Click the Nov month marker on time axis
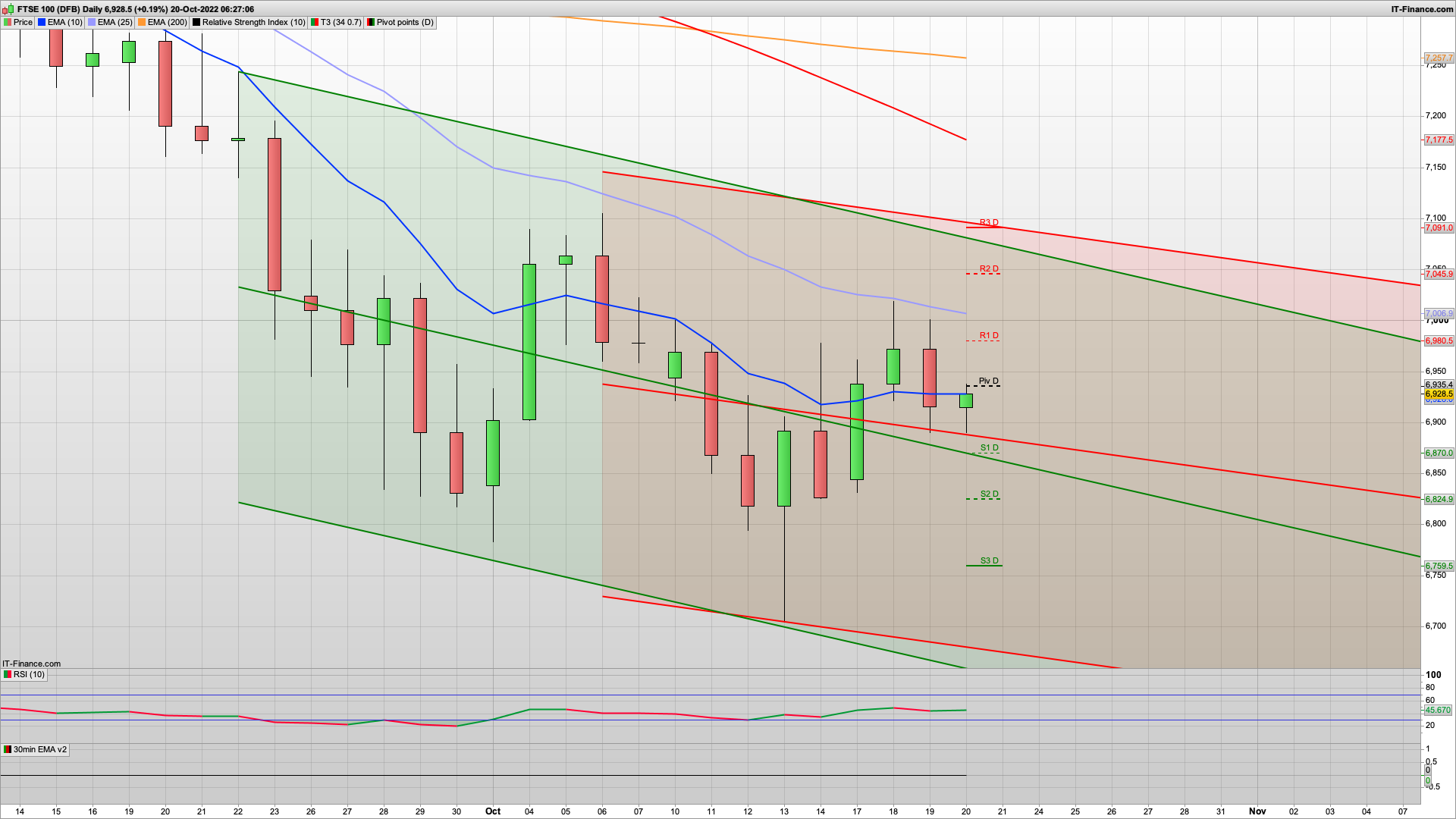 (1257, 811)
